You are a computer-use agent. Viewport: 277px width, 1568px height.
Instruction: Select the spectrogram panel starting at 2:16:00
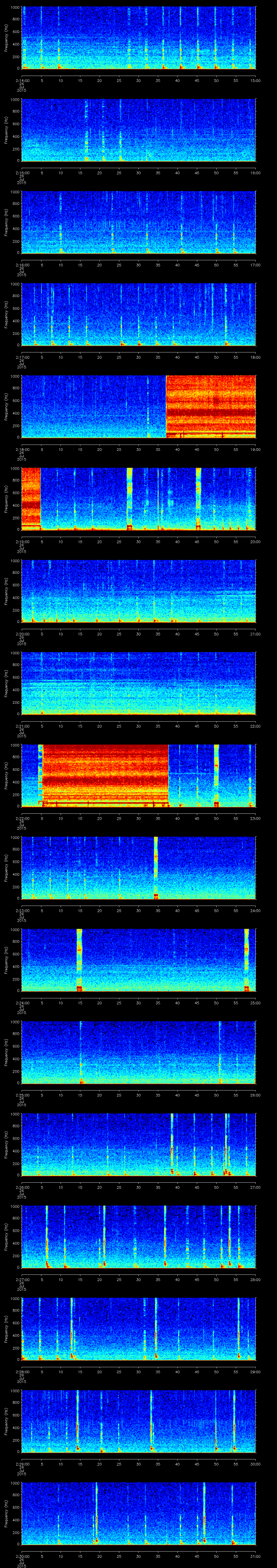pos(139,222)
